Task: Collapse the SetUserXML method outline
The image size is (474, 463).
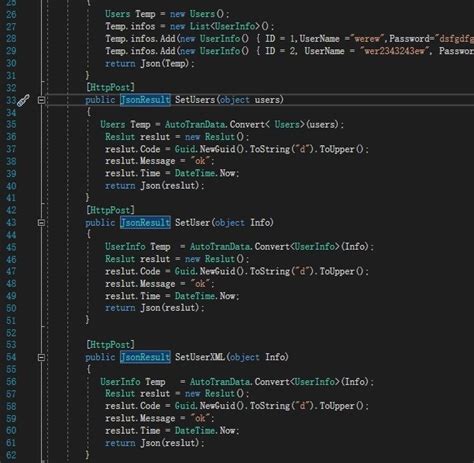Action: pyautogui.click(x=41, y=357)
